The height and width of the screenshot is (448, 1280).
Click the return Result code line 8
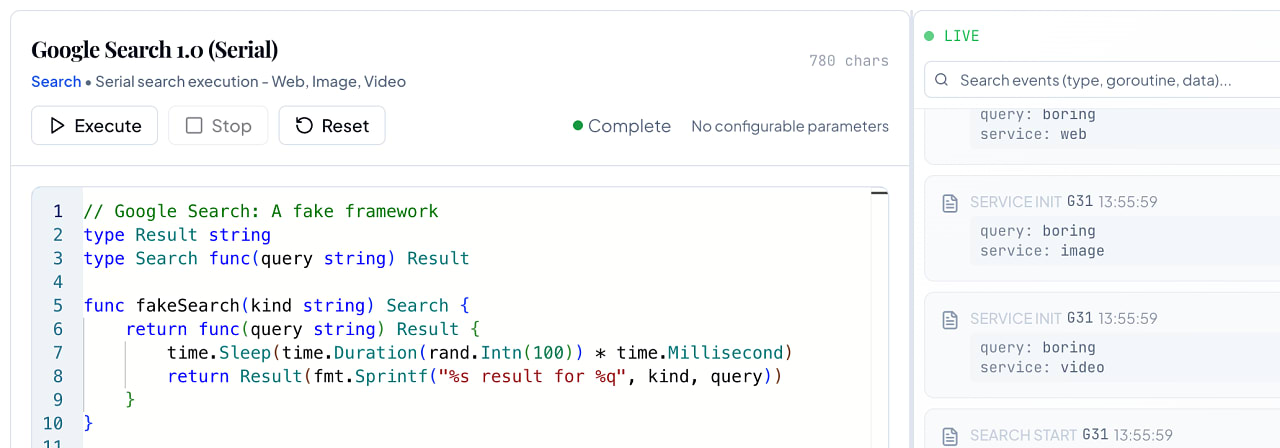474,377
